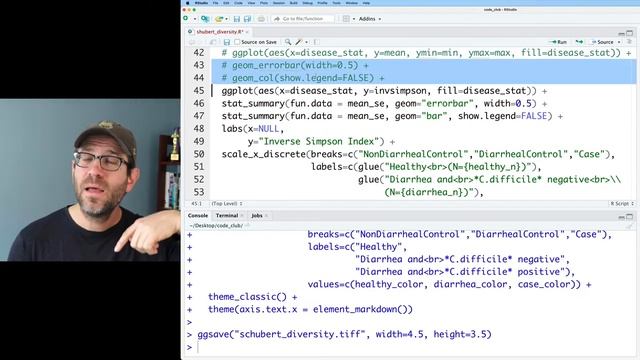Viewport: 640px width, 360px height.
Task: Click the Save All documents icon
Action: coord(247,19)
